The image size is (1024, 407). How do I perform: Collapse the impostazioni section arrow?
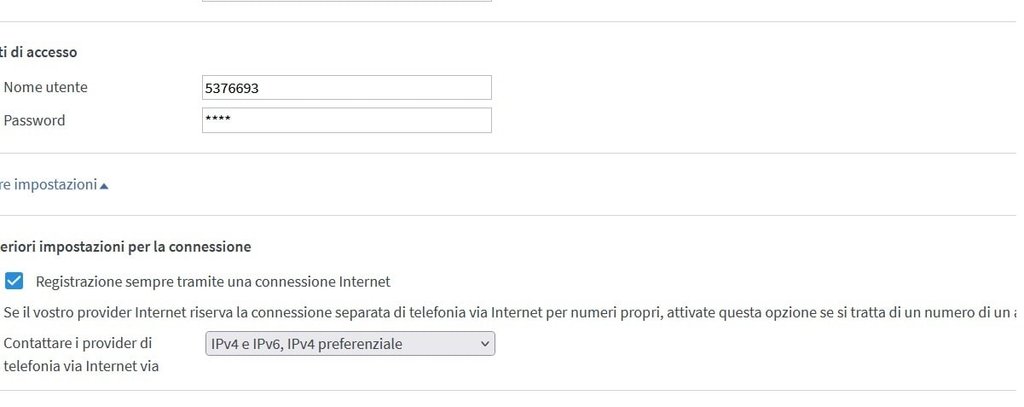pyautogui.click(x=104, y=186)
